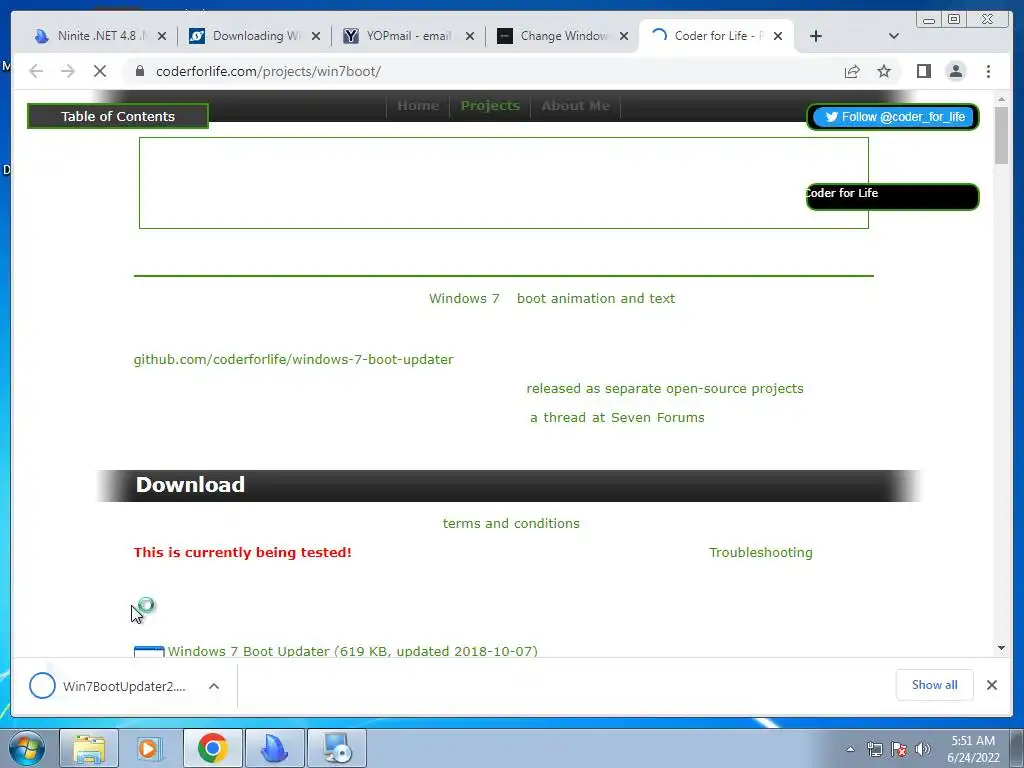Open the github.com windows-7-boot-updater link

click(x=293, y=360)
